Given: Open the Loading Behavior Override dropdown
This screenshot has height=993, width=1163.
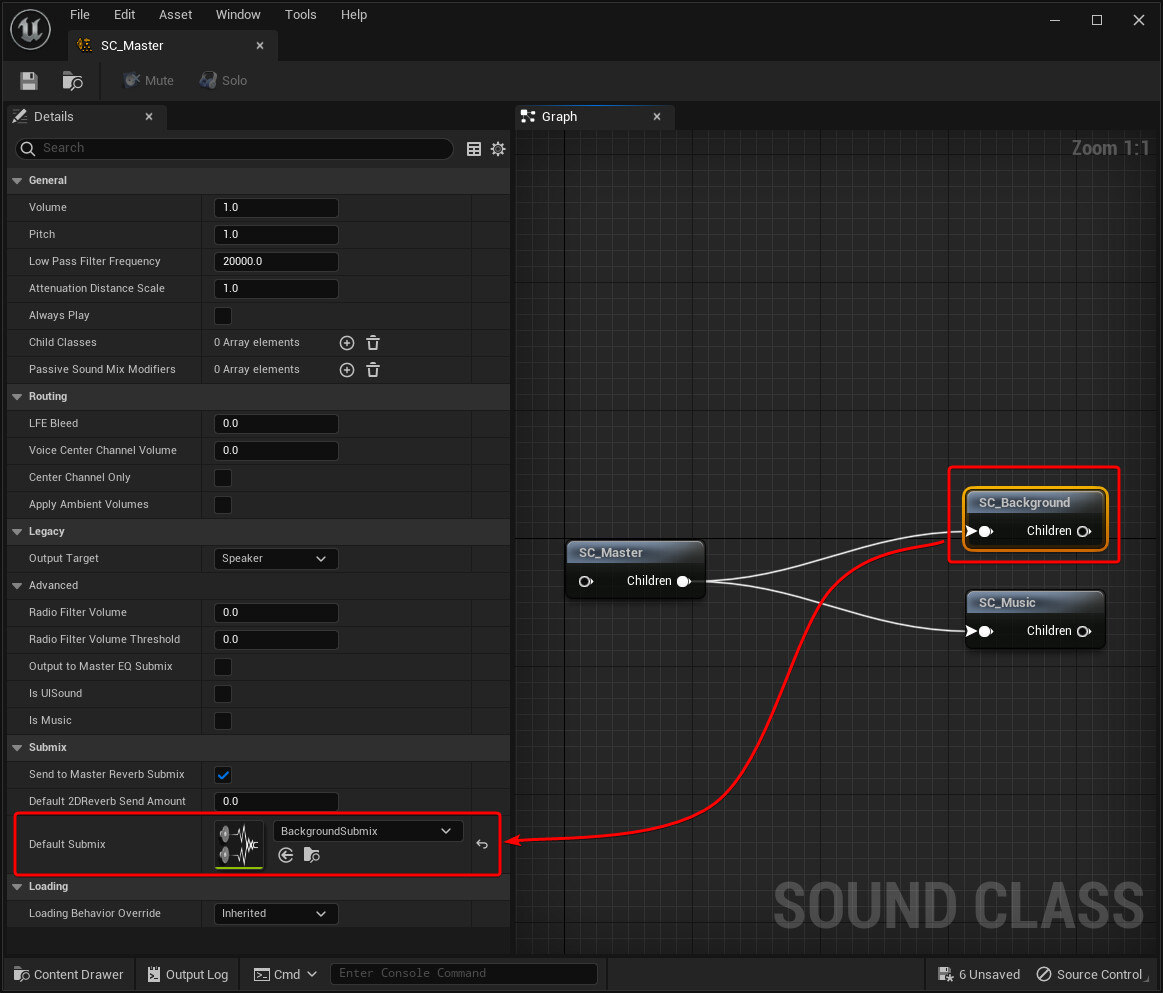Looking at the screenshot, I should [275, 913].
